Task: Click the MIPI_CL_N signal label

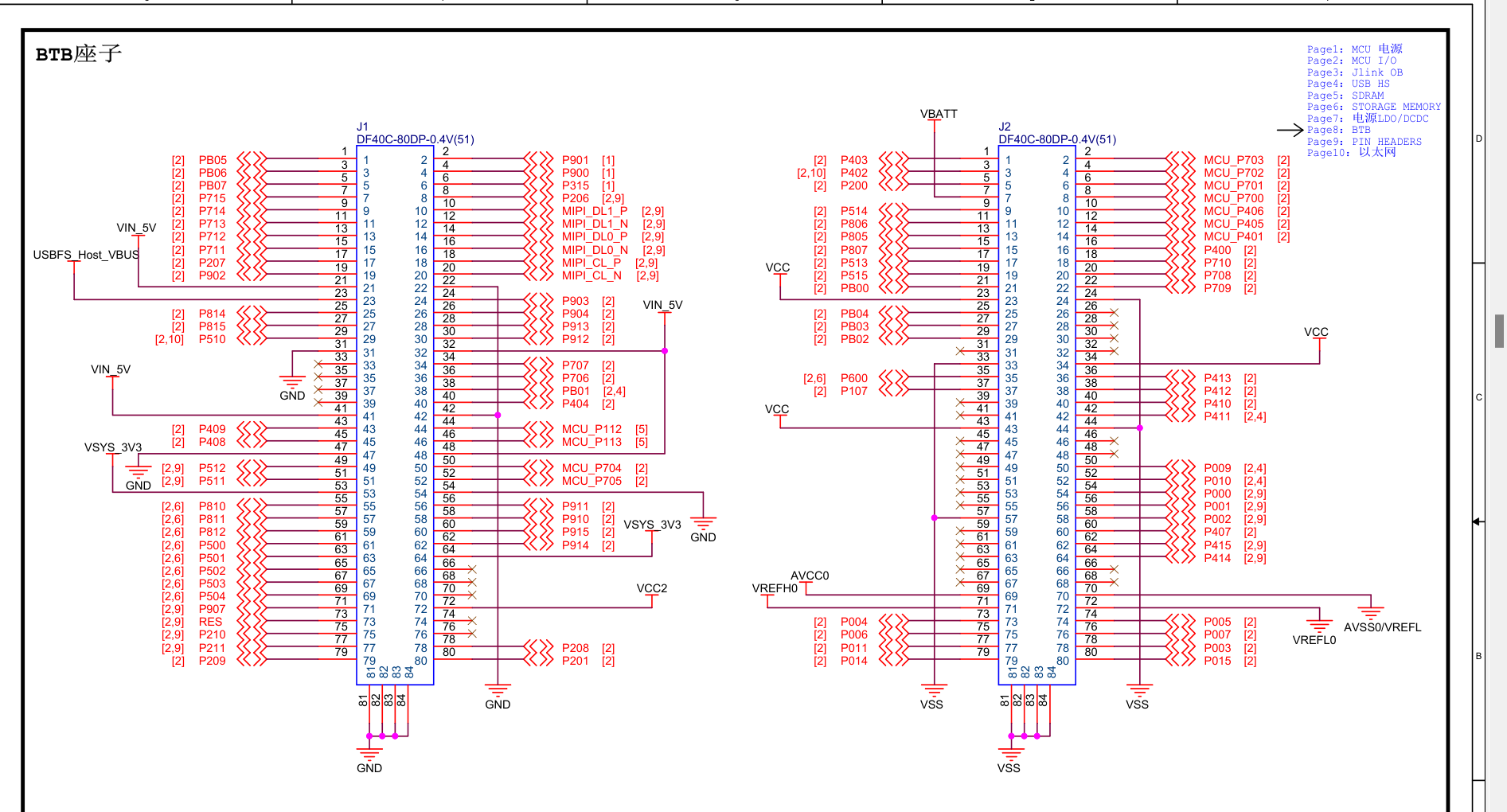Action: click(x=591, y=275)
